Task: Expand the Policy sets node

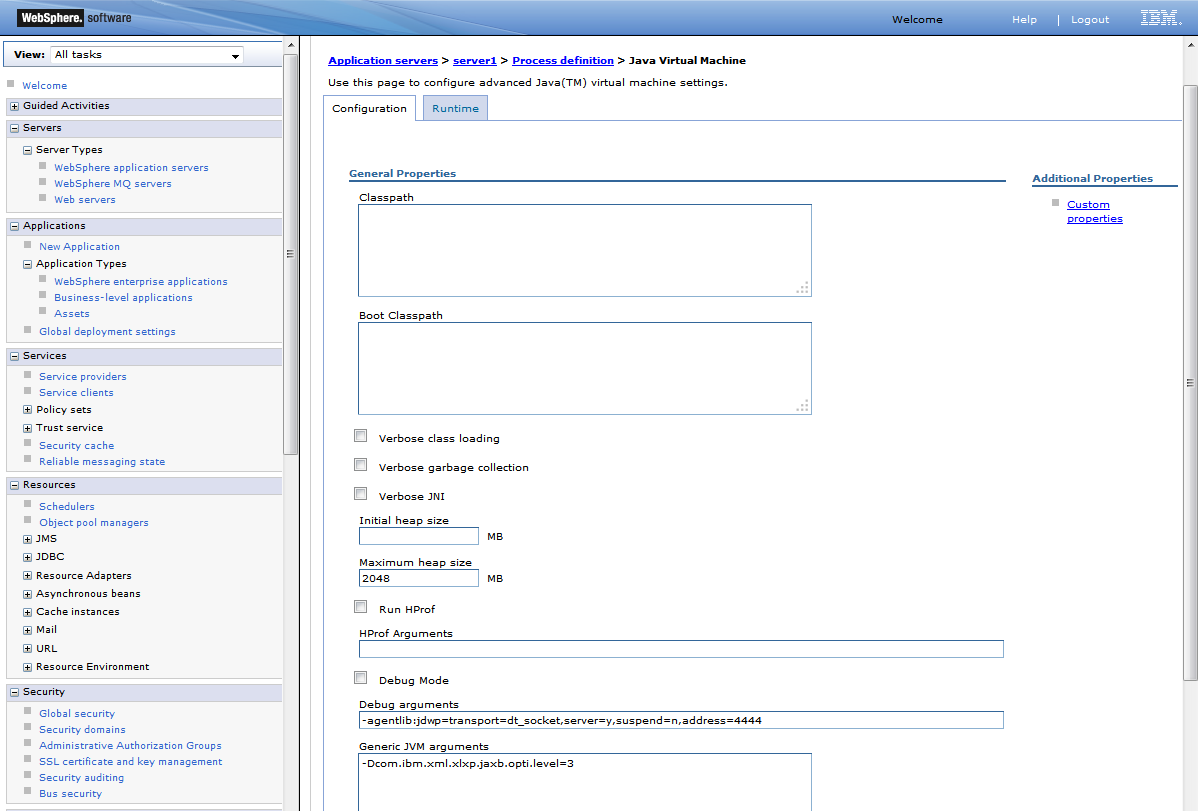Action: coord(28,410)
